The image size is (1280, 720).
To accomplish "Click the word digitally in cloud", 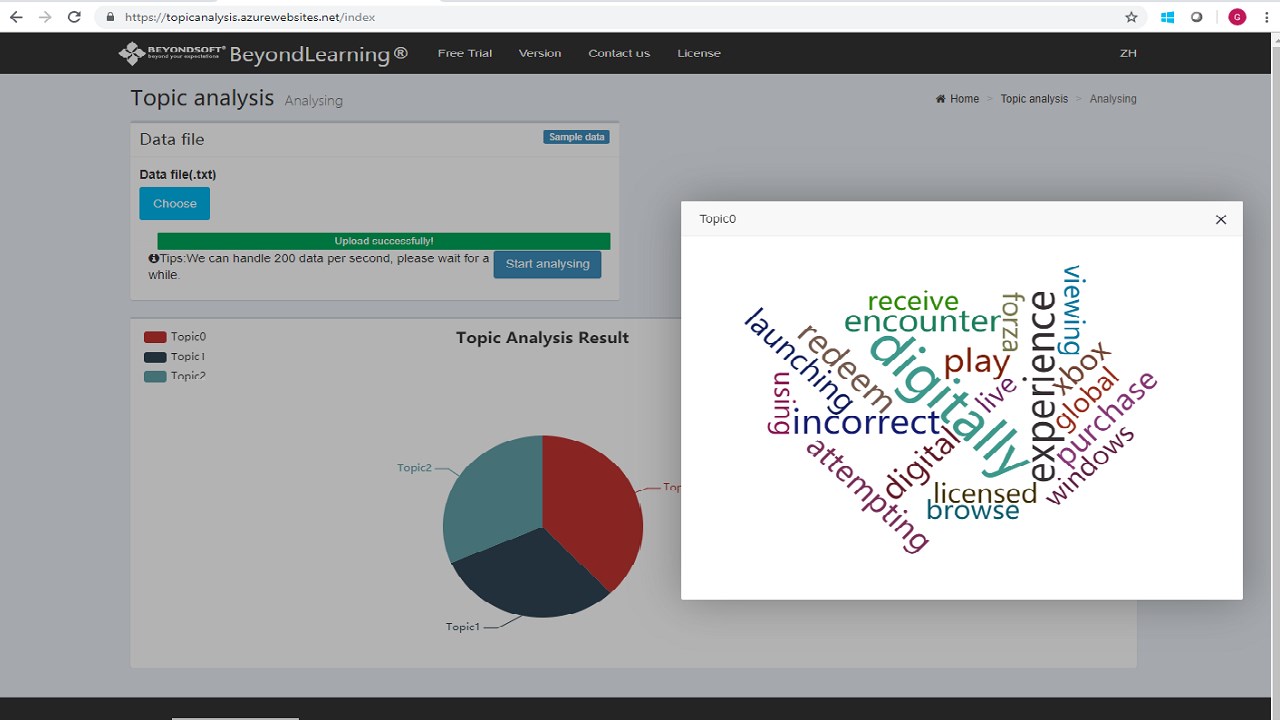I will [949, 404].
